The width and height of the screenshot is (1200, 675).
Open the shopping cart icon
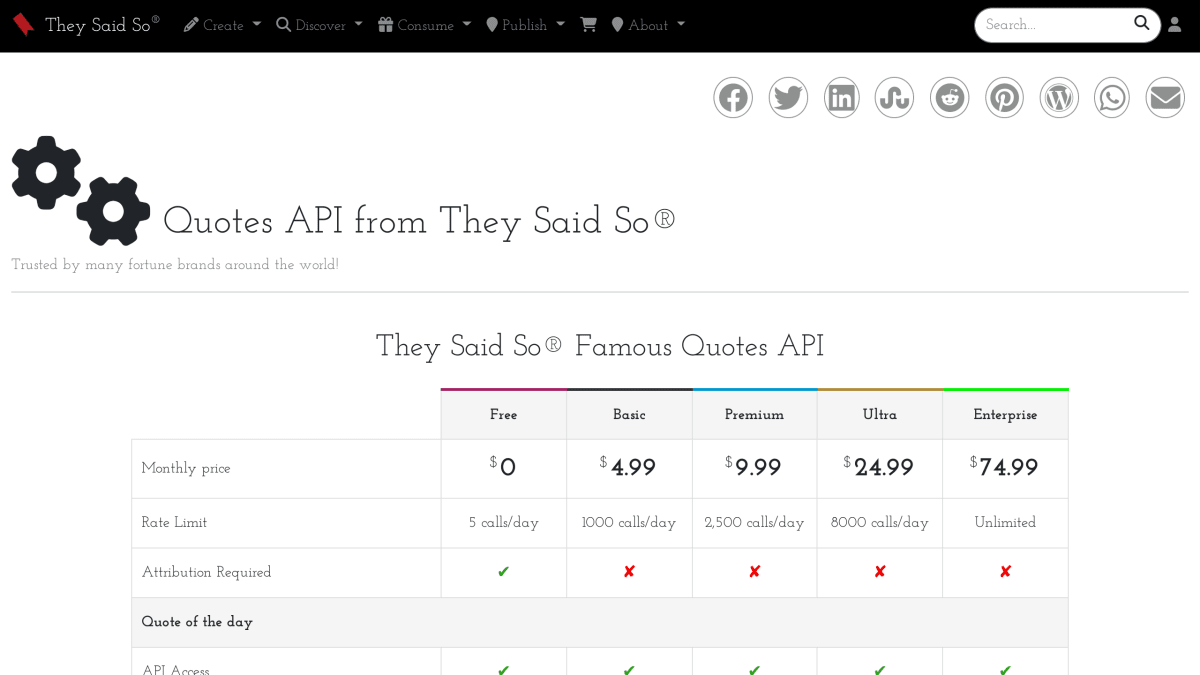588,25
